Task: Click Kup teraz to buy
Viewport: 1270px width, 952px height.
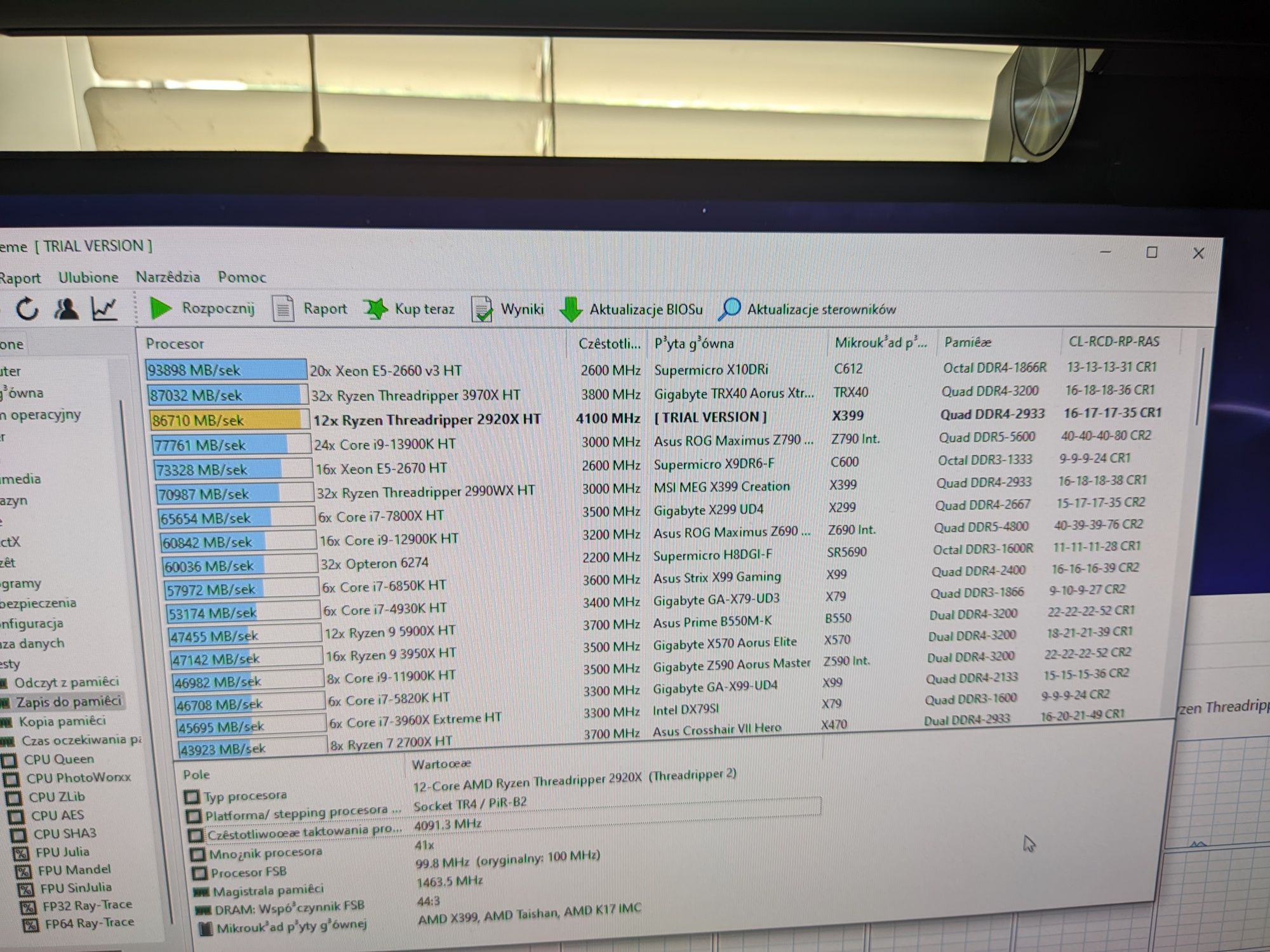Action: (410, 309)
